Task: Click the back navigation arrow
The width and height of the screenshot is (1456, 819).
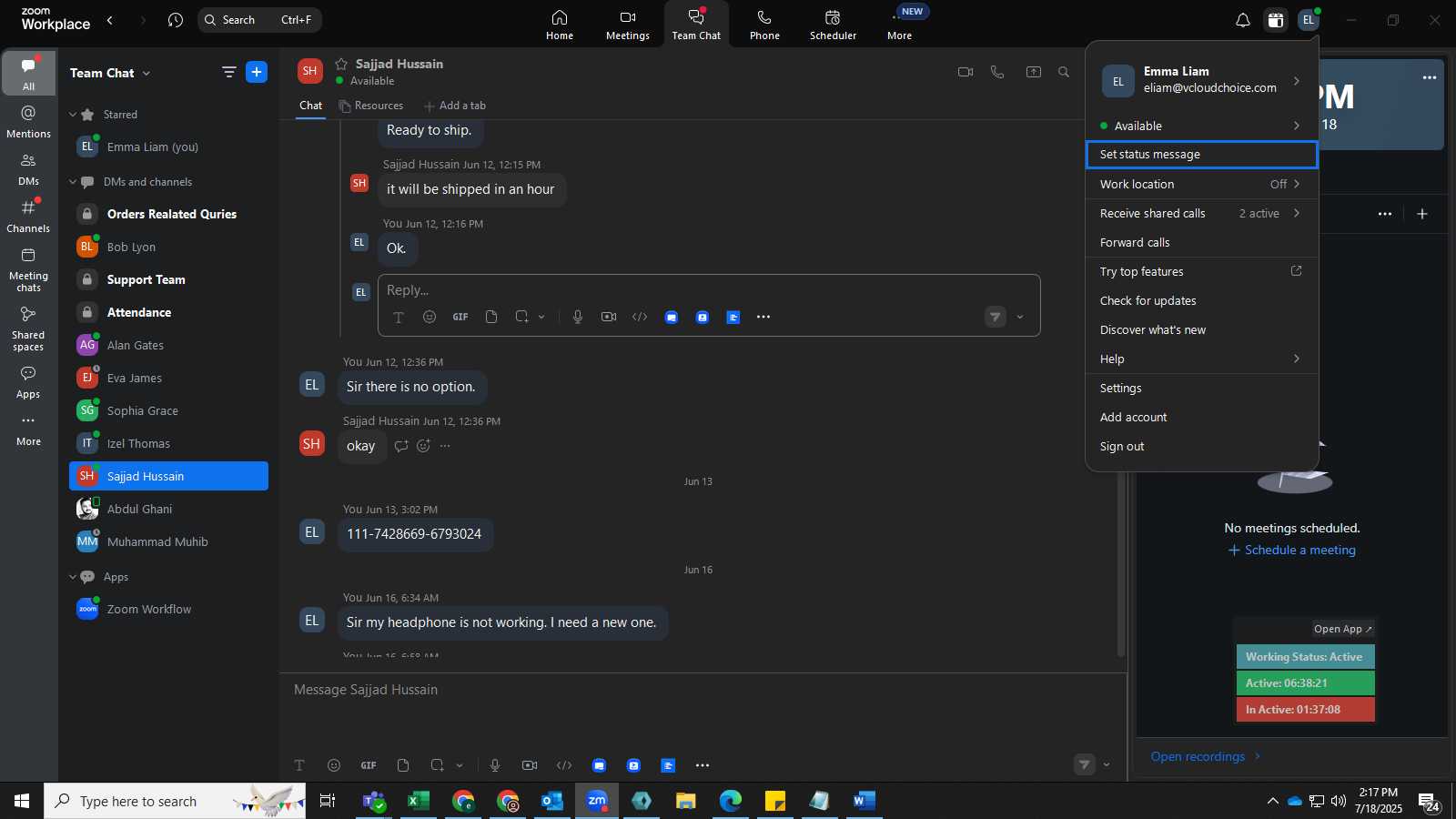Action: [x=110, y=20]
